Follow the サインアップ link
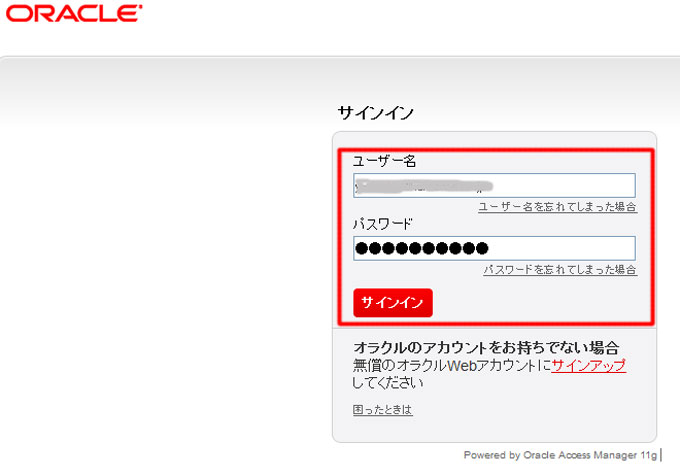 pos(588,365)
